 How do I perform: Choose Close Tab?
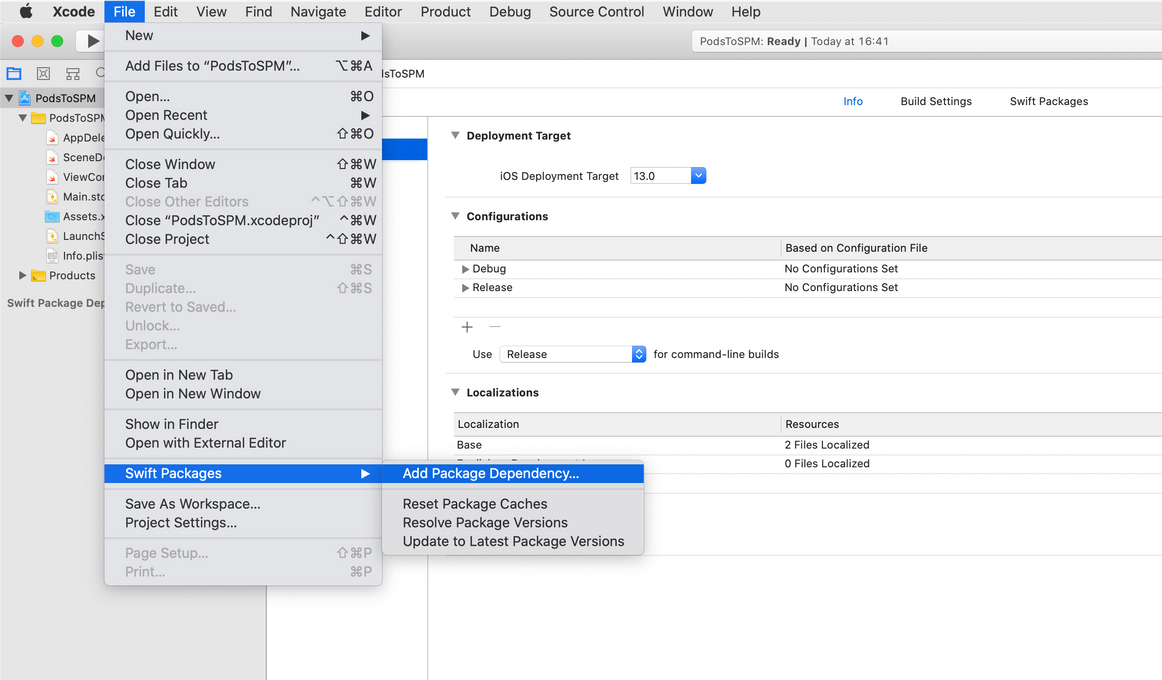(x=243, y=183)
